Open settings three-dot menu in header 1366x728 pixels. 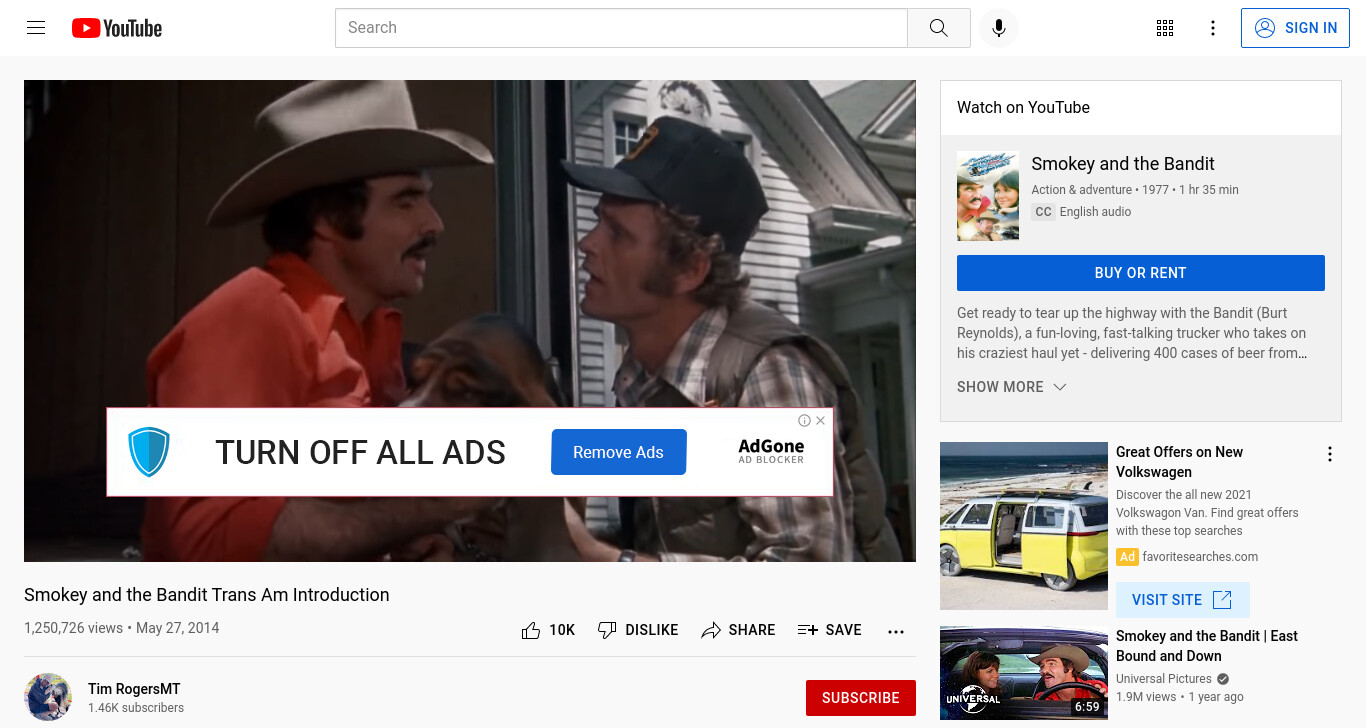coord(1213,28)
